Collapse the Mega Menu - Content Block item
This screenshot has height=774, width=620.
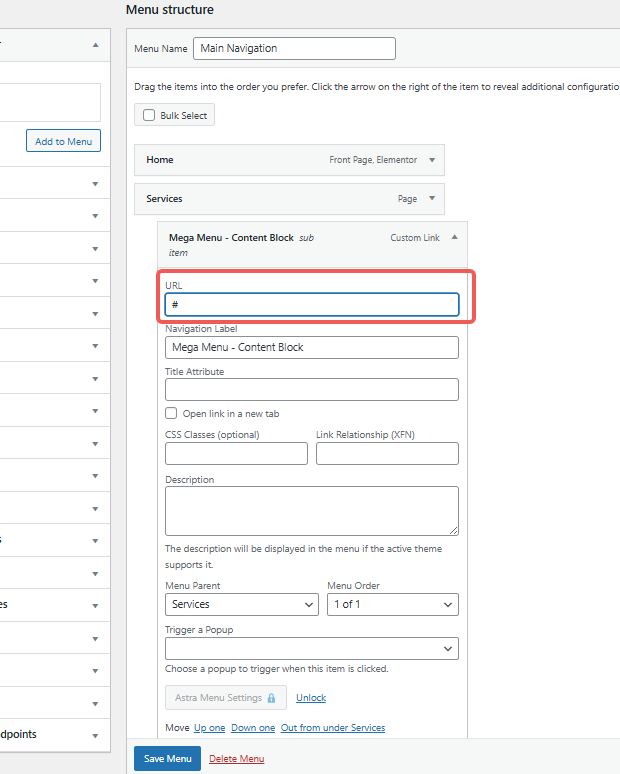[455, 238]
